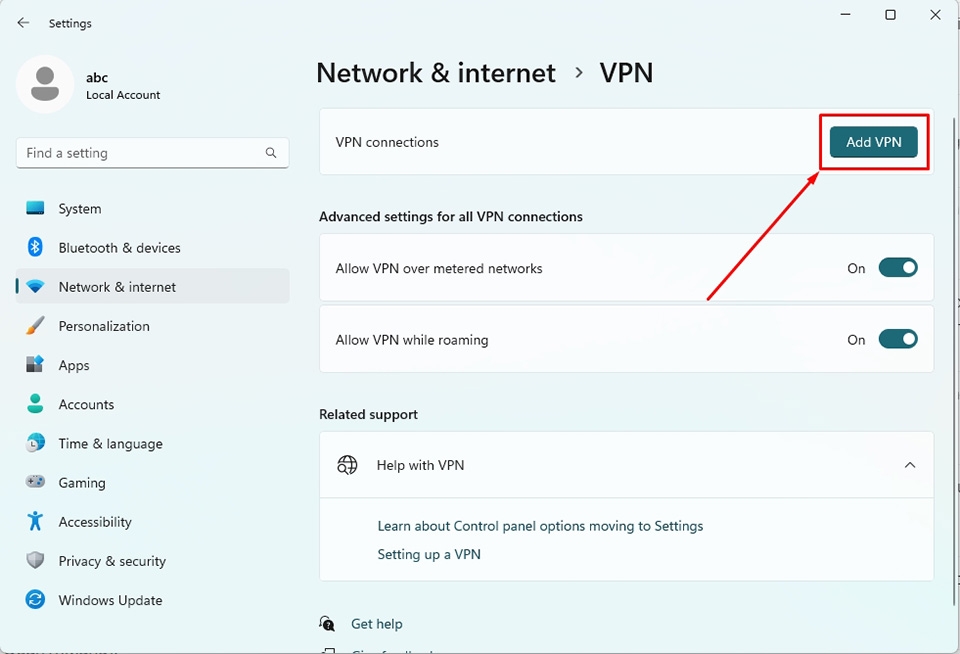Open the Setting up a VPN link

click(428, 554)
